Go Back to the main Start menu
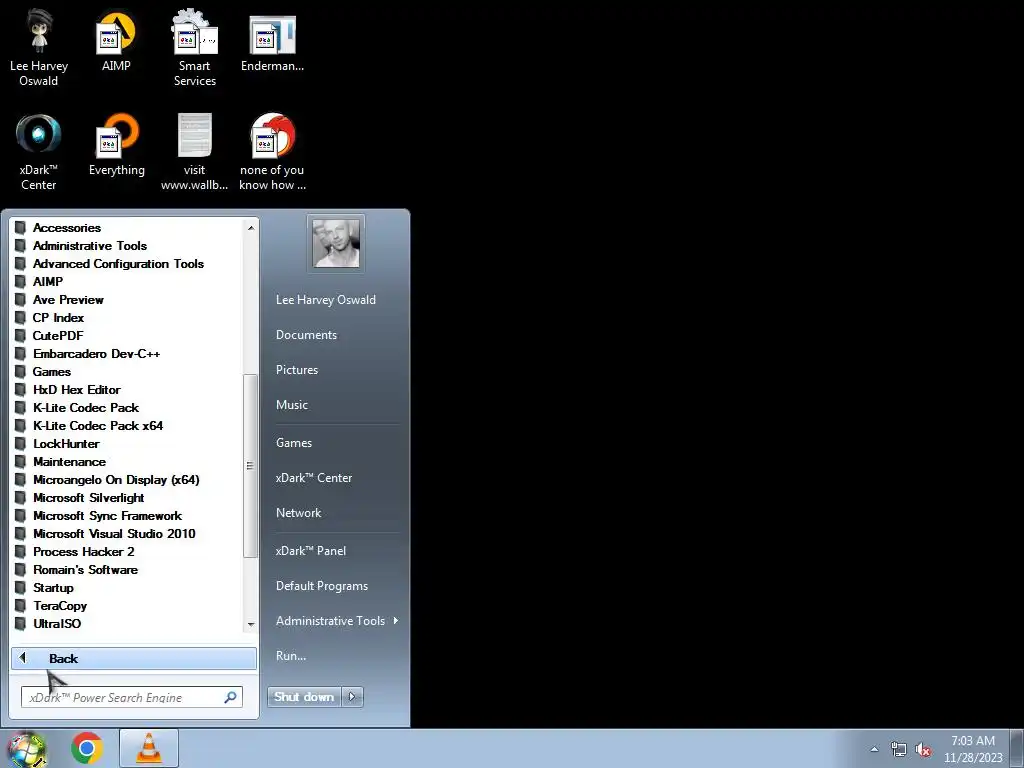Image resolution: width=1024 pixels, height=768 pixels. (134, 658)
